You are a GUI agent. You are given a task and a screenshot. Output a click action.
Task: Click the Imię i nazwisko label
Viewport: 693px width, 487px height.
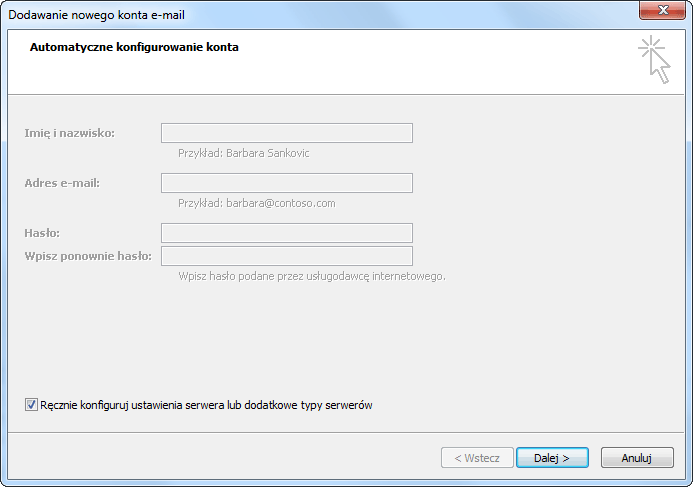[x=69, y=133]
